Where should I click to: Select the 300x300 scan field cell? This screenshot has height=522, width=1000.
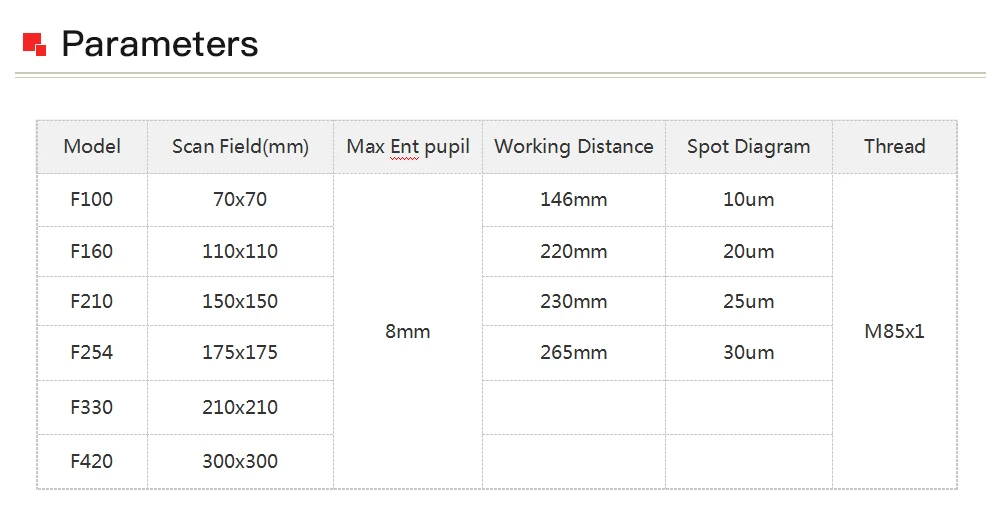(240, 461)
